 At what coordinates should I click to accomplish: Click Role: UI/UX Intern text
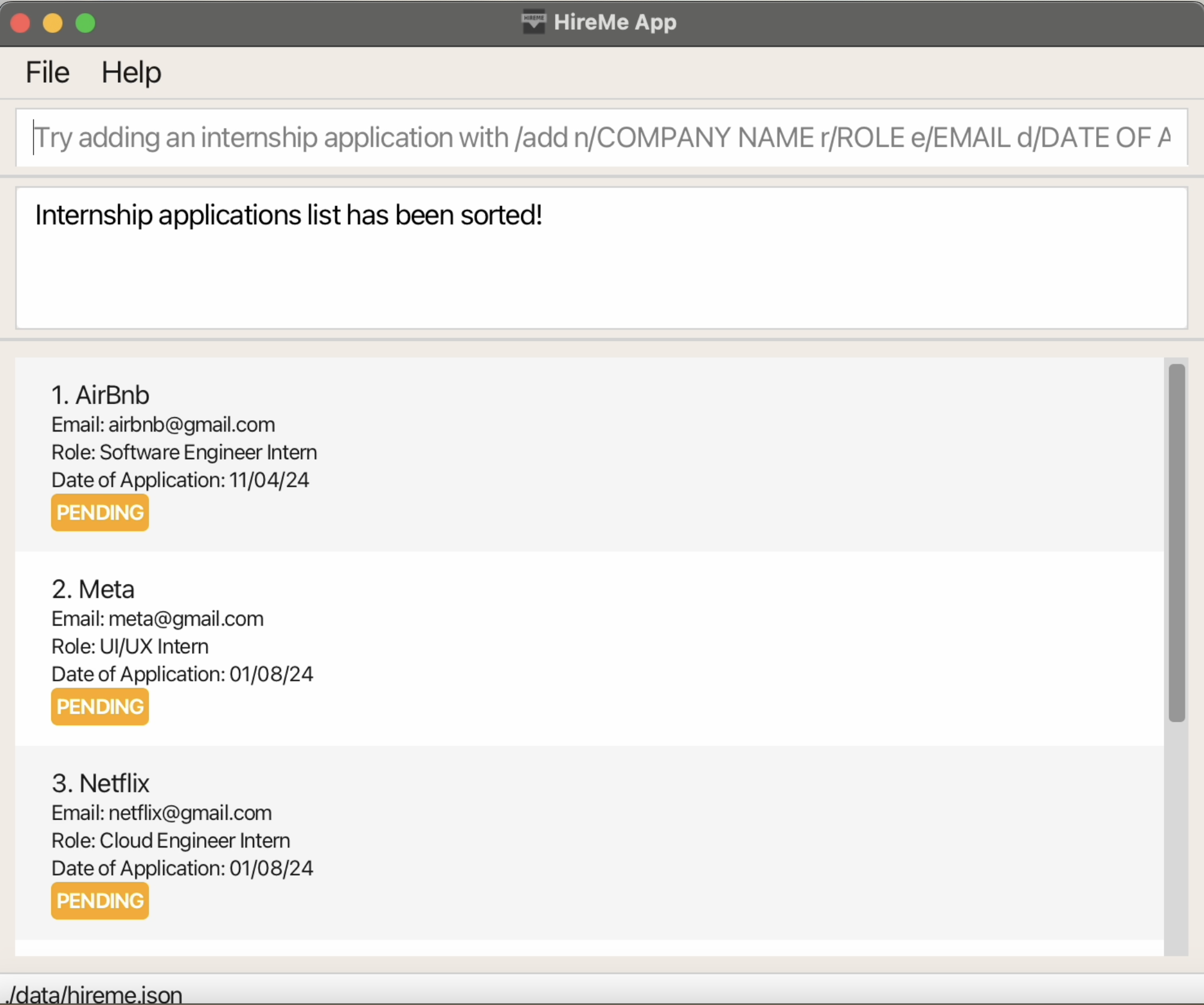point(130,647)
